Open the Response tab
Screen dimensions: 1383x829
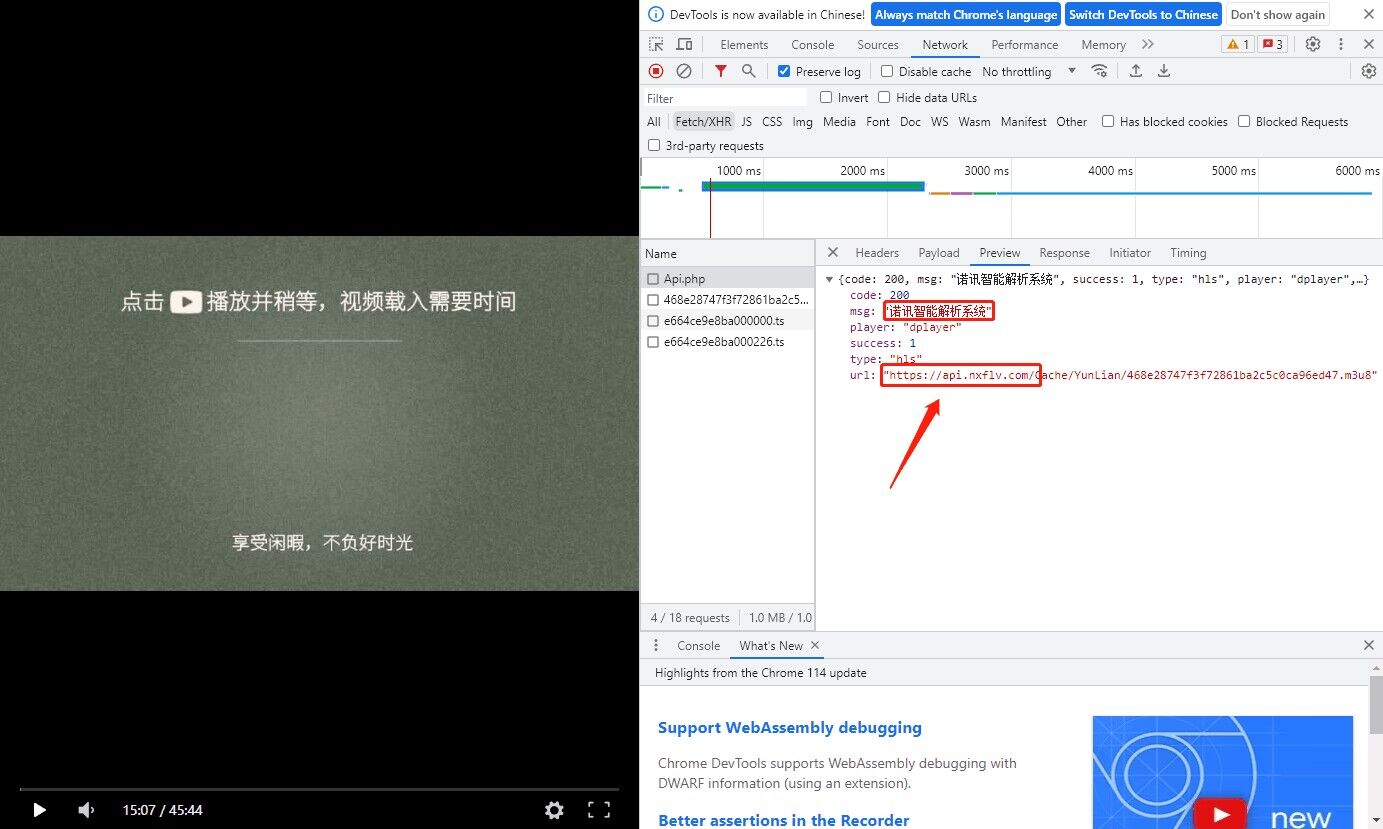(1064, 252)
